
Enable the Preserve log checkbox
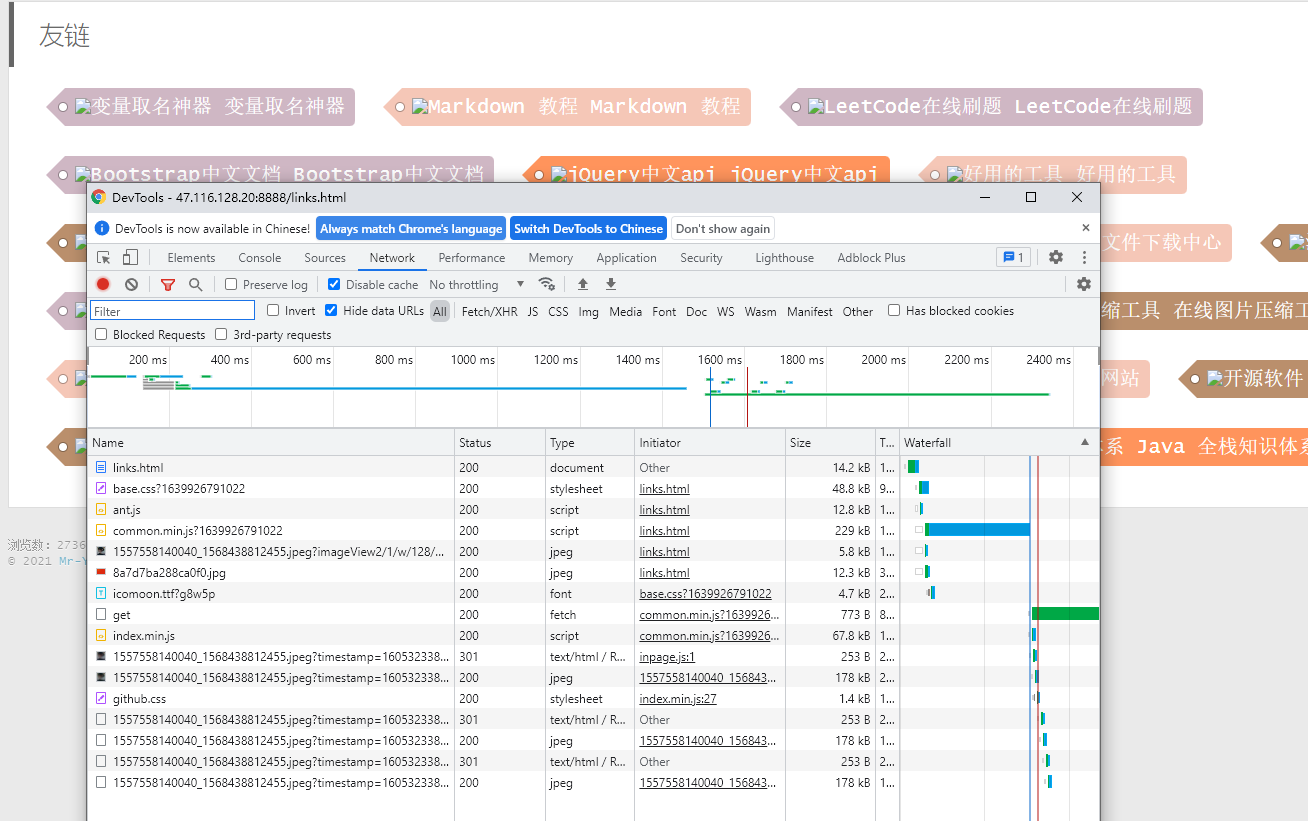click(x=231, y=285)
